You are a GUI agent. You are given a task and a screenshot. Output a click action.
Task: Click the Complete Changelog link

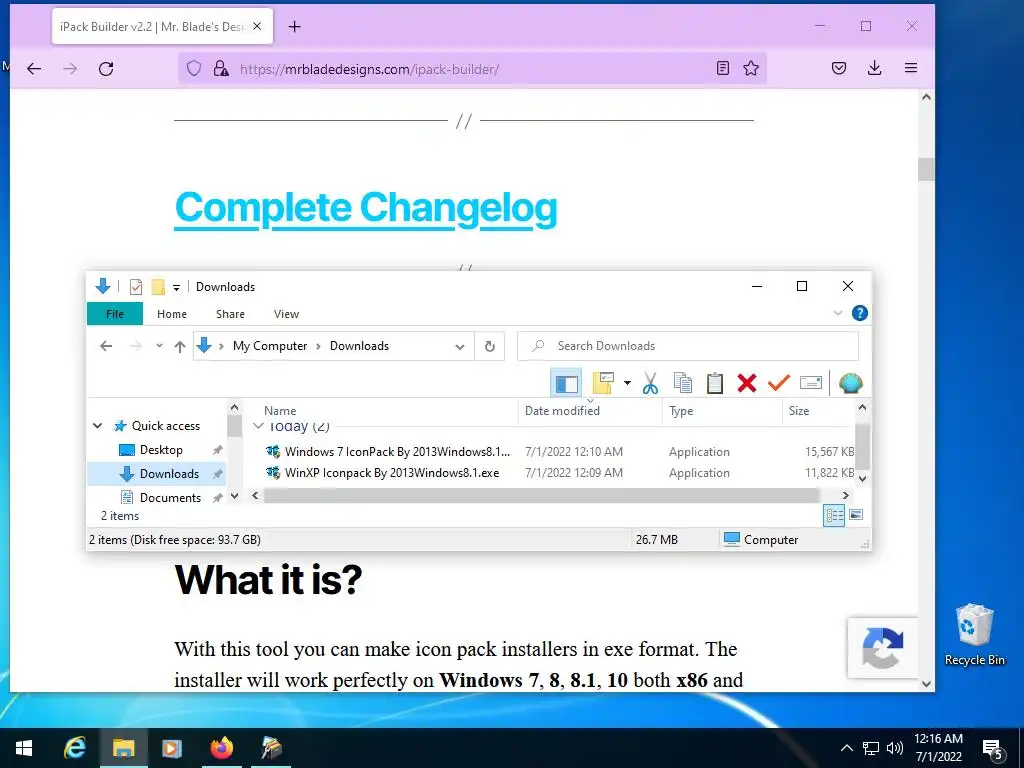coord(366,208)
